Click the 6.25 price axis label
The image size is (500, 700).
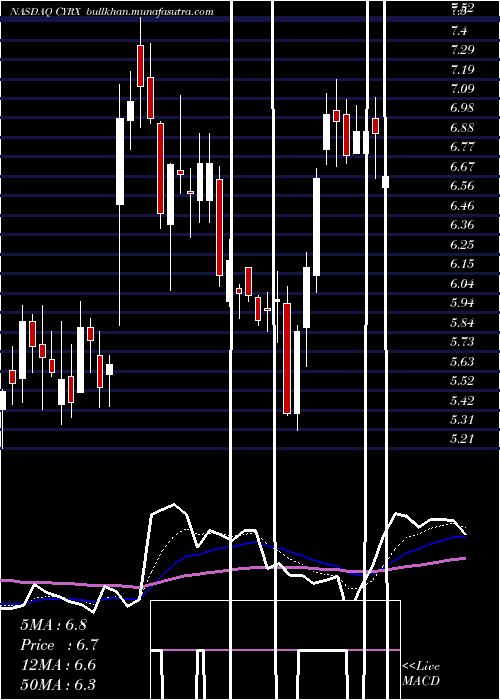[x=462, y=244]
